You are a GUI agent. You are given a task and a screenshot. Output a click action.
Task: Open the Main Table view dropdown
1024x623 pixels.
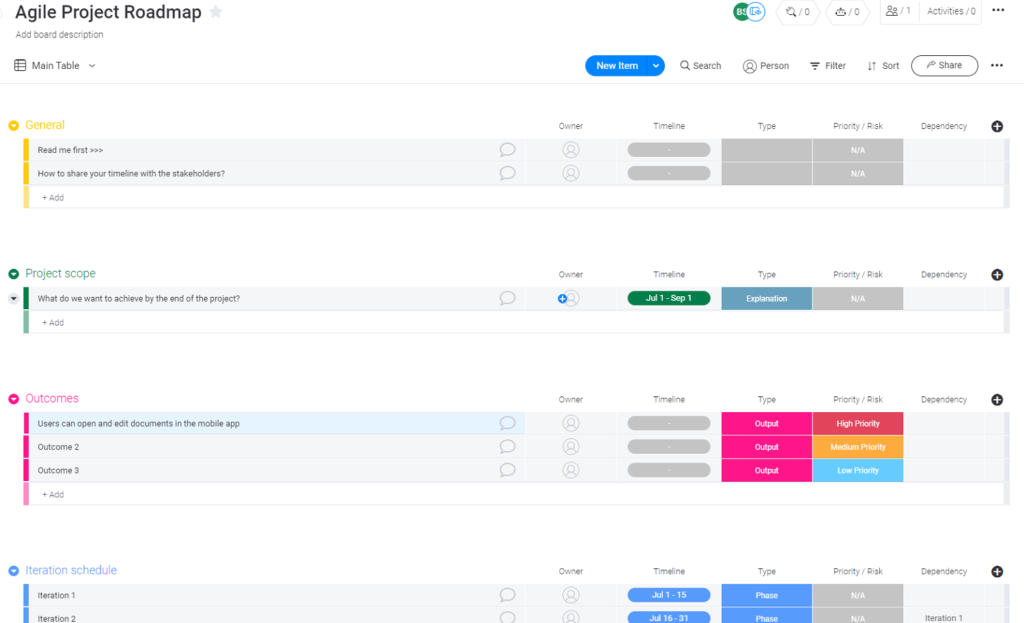(91, 65)
